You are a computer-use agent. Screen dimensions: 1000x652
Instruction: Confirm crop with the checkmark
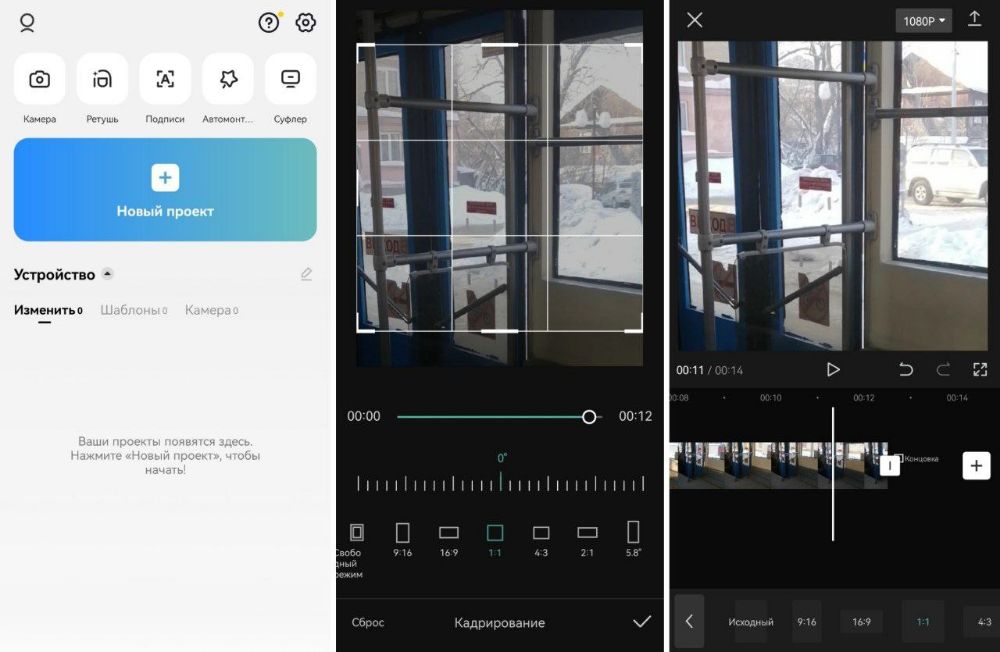[x=642, y=621]
